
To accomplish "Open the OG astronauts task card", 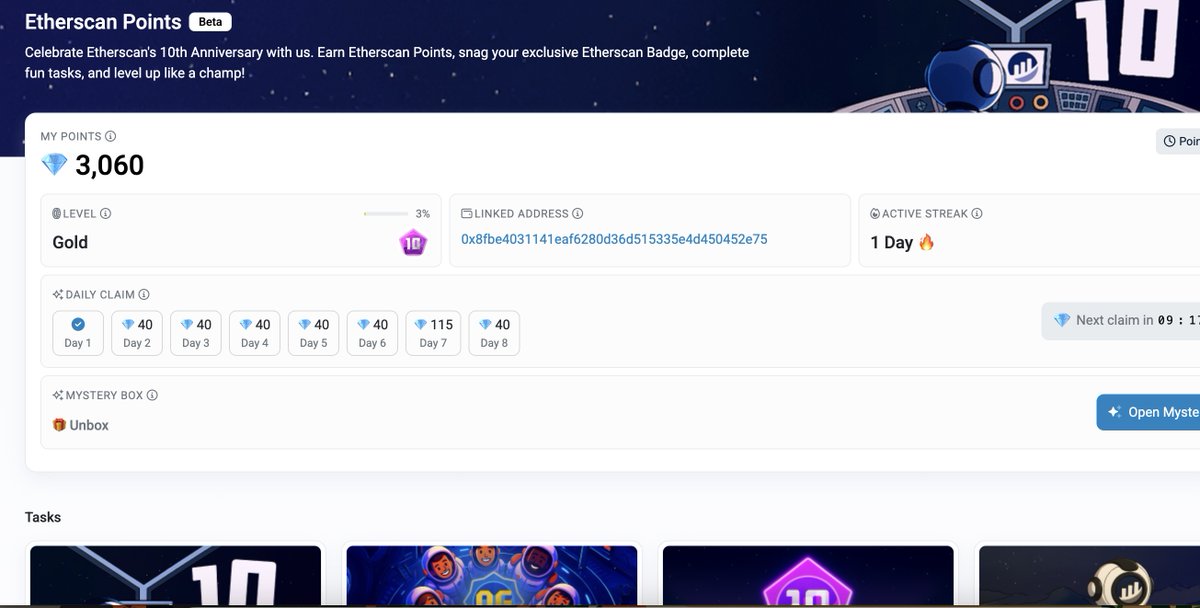I will tap(491, 575).
